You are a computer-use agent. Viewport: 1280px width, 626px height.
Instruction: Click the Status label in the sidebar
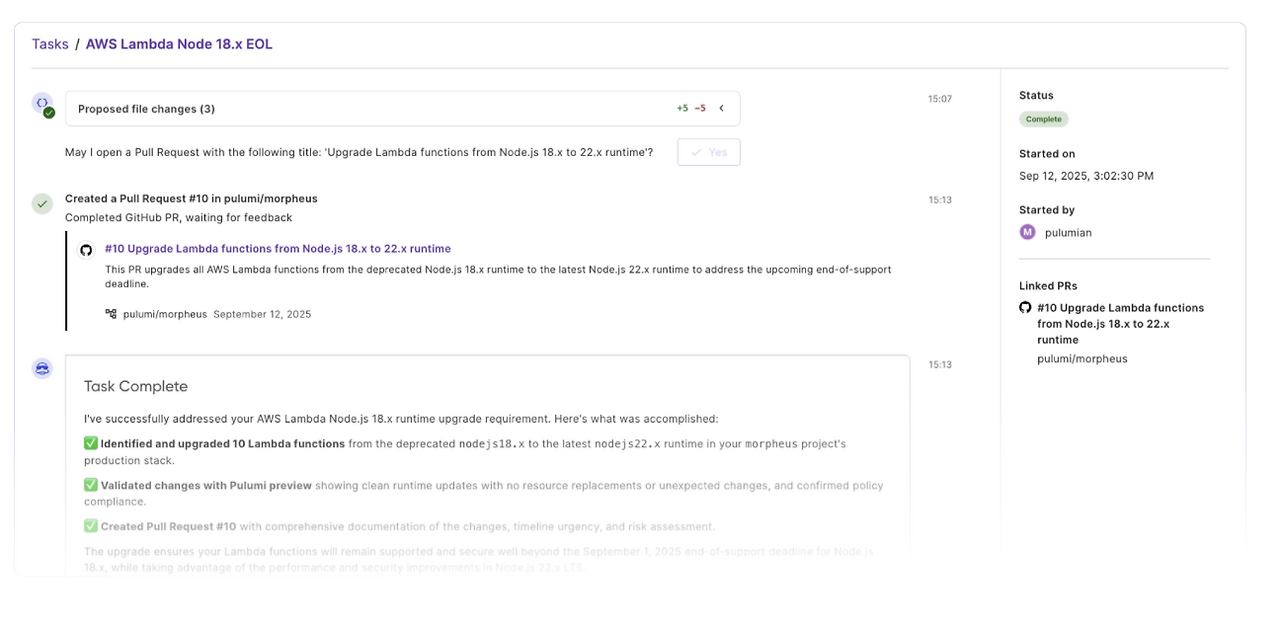1036,96
